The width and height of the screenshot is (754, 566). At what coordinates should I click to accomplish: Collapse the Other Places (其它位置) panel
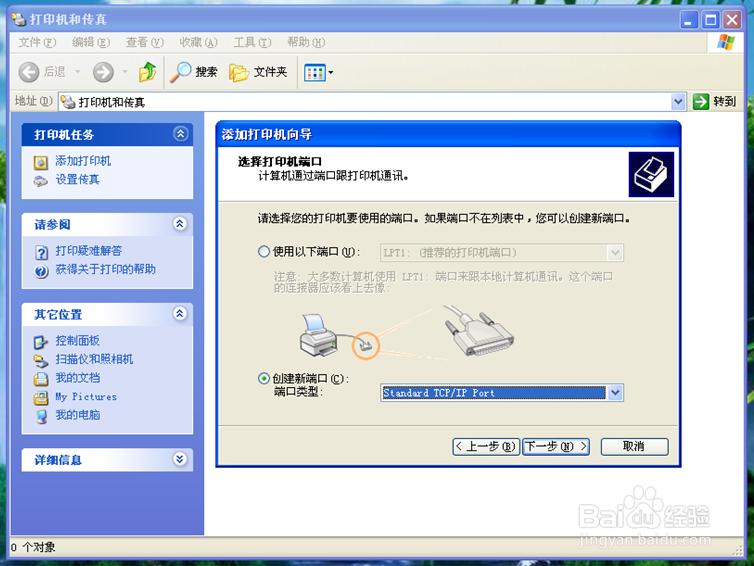(180, 314)
